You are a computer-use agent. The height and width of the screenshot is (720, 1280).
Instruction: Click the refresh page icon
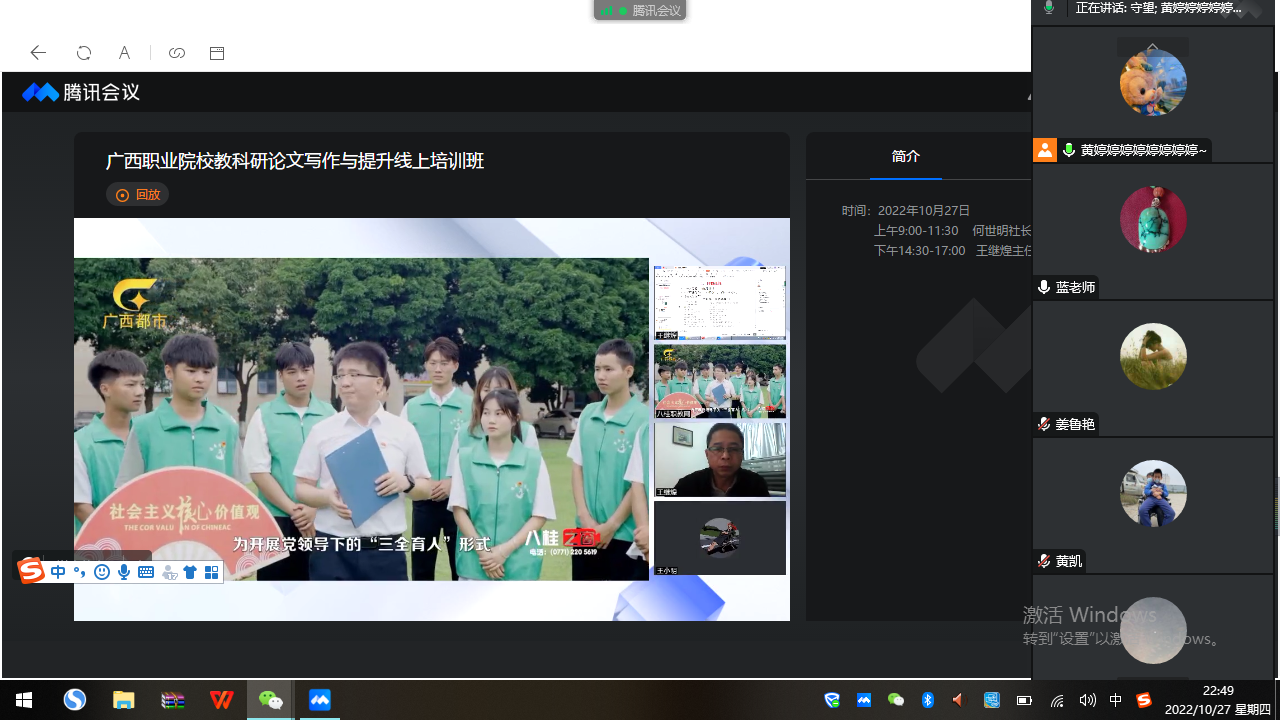(84, 53)
